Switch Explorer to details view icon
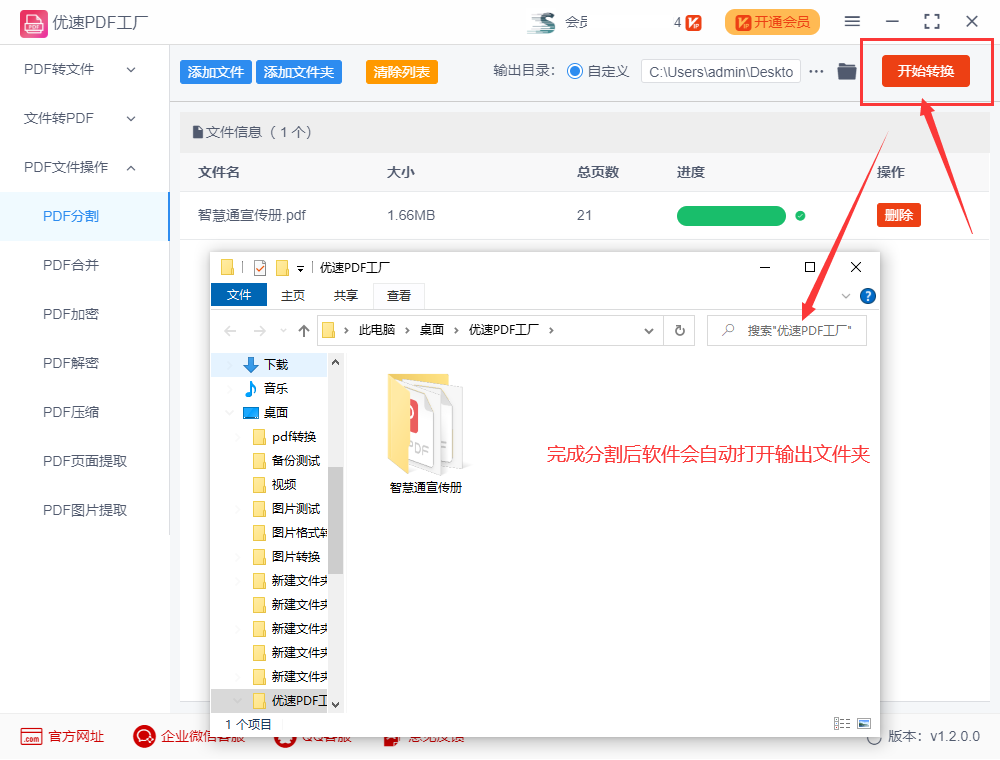Viewport: 1000px width, 760px height. pos(842,723)
